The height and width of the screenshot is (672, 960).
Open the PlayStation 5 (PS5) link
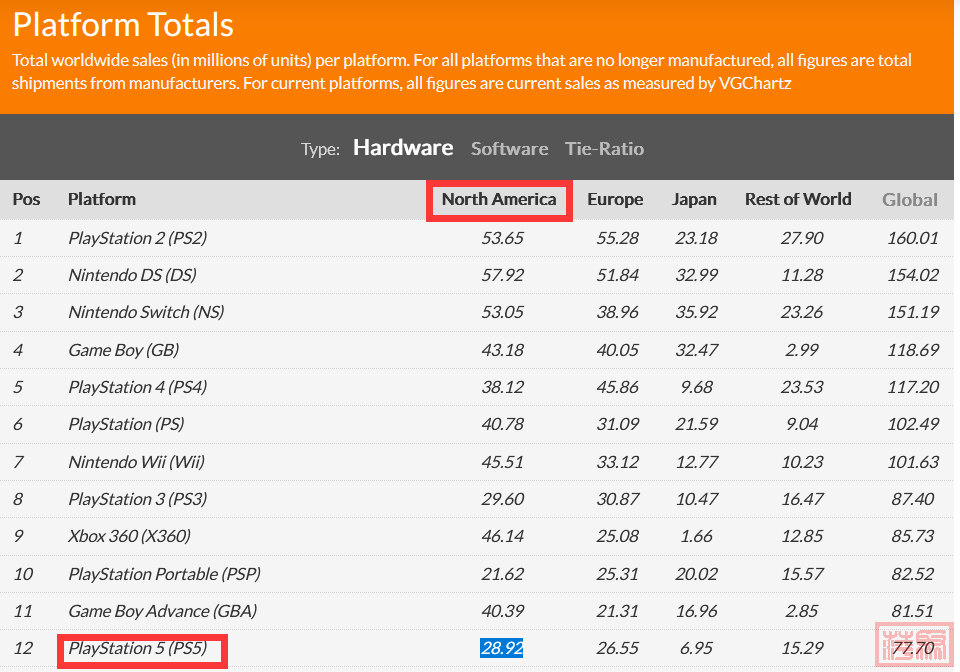(137, 649)
